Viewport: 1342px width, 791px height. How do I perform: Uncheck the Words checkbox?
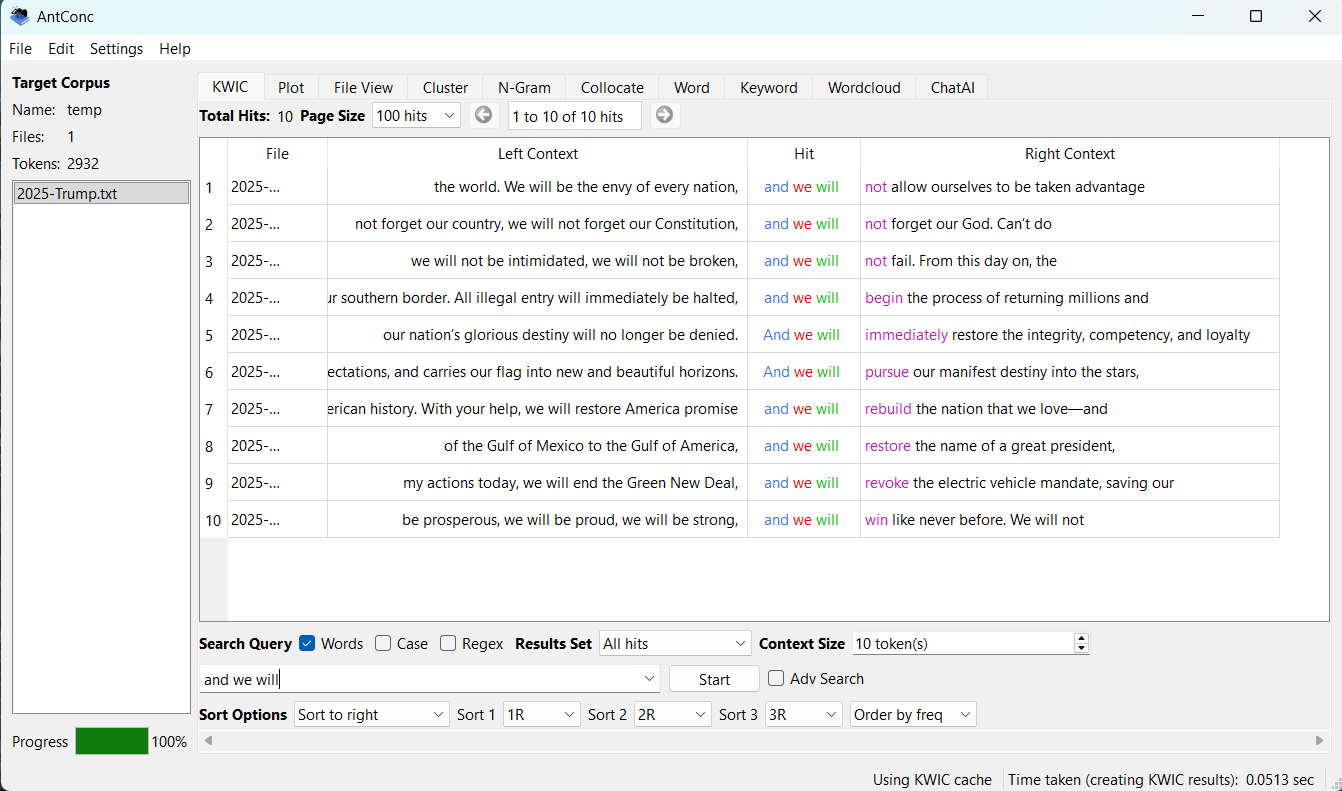tap(308, 644)
